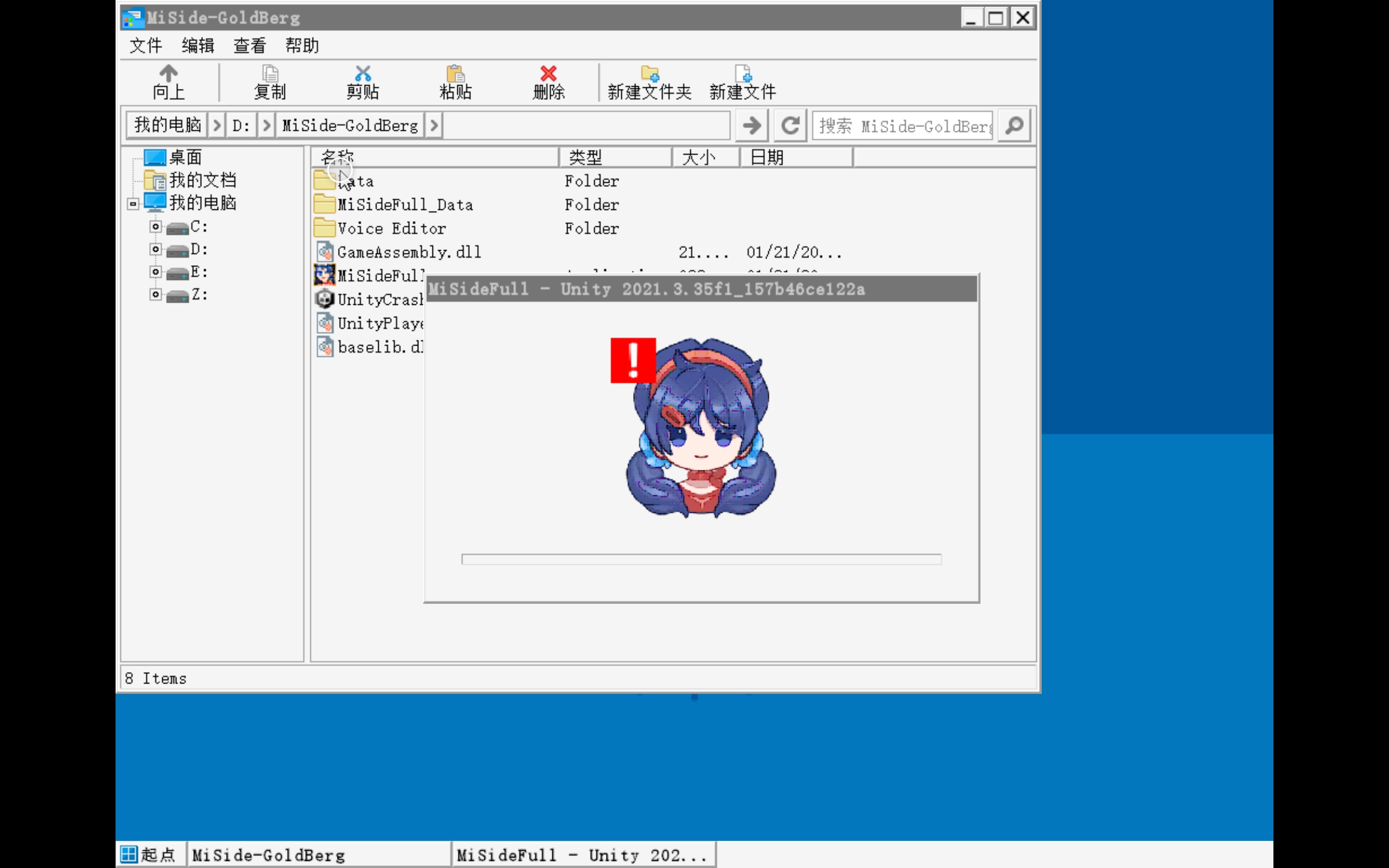Sort by 名称 column header
This screenshot has width=1389, height=868.
pos(435,157)
